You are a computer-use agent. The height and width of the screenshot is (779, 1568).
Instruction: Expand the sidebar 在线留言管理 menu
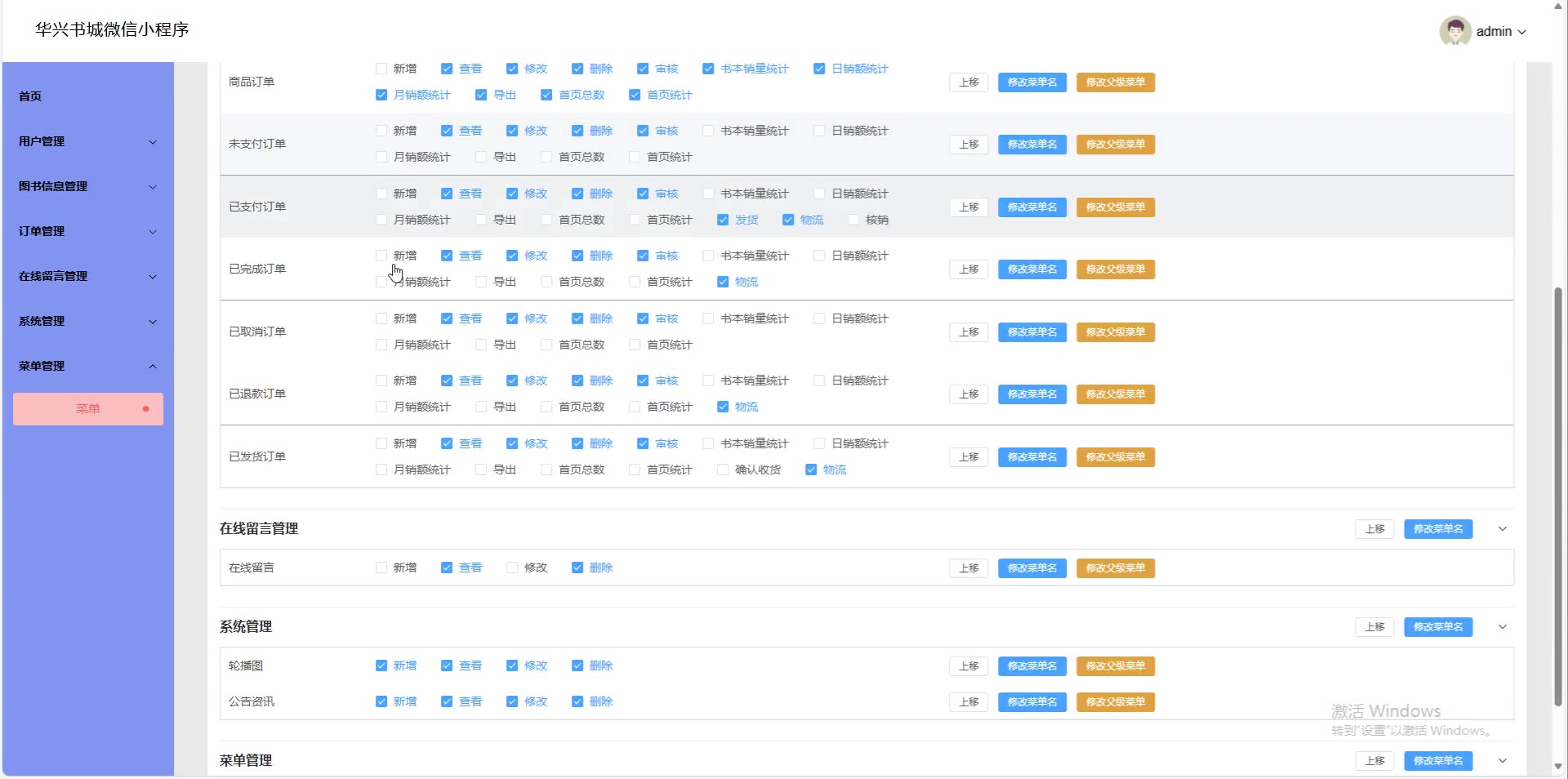[x=88, y=276]
